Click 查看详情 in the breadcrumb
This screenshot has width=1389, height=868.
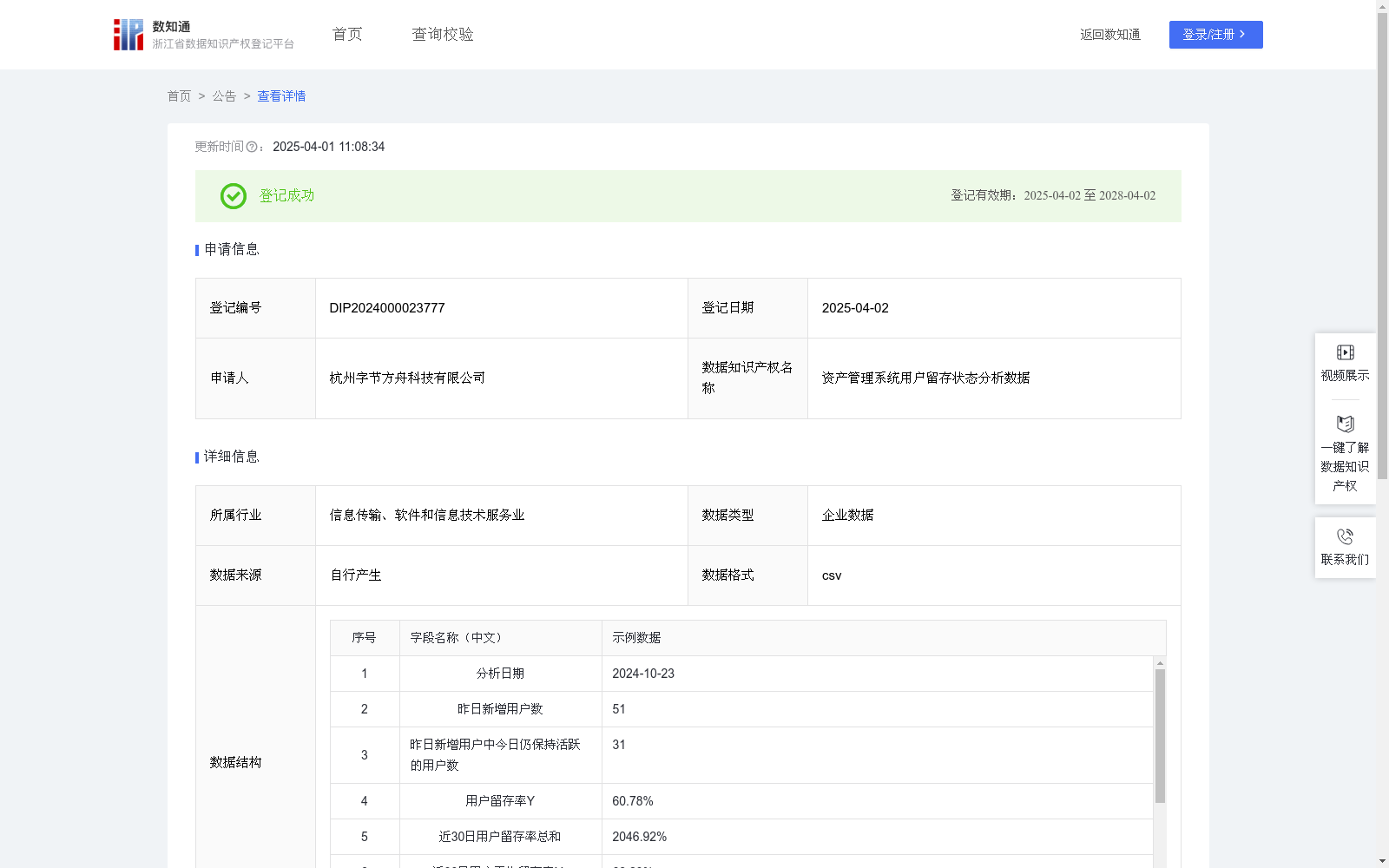tap(281, 96)
